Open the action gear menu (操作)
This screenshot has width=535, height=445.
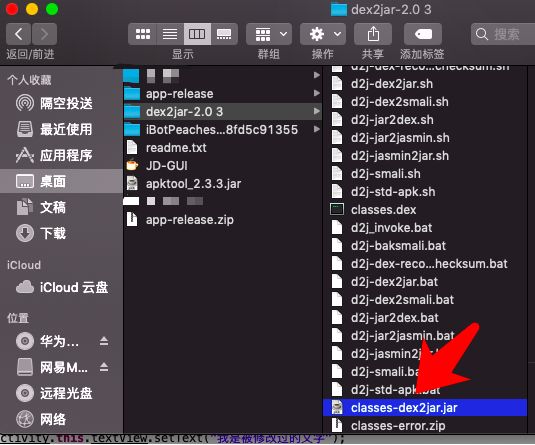[x=323, y=34]
